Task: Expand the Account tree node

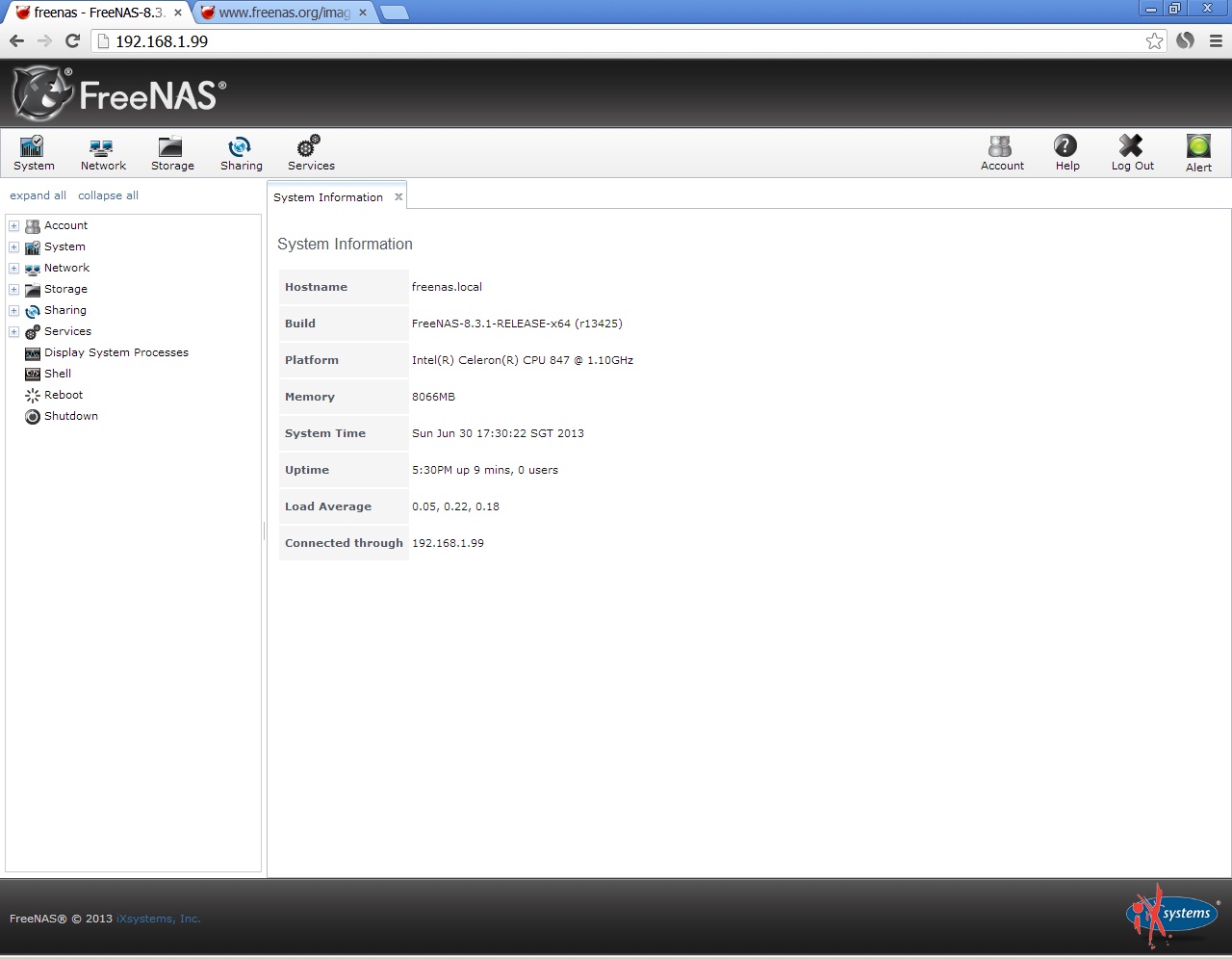Action: coord(13,225)
